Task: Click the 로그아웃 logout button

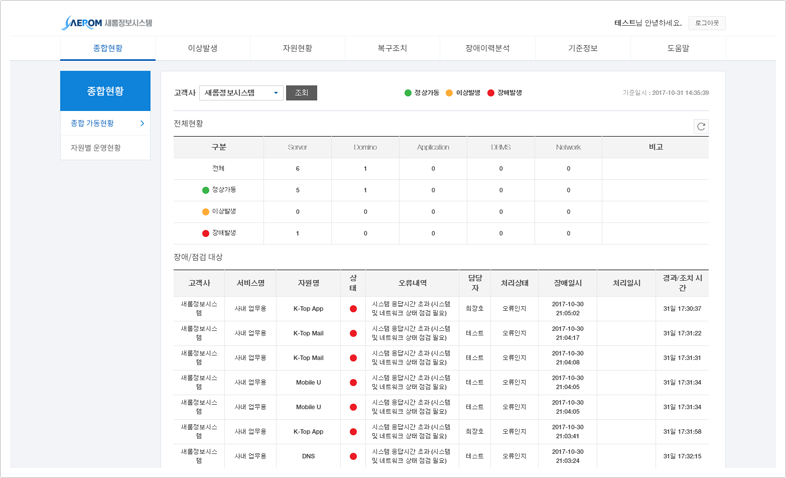Action: tap(707, 22)
